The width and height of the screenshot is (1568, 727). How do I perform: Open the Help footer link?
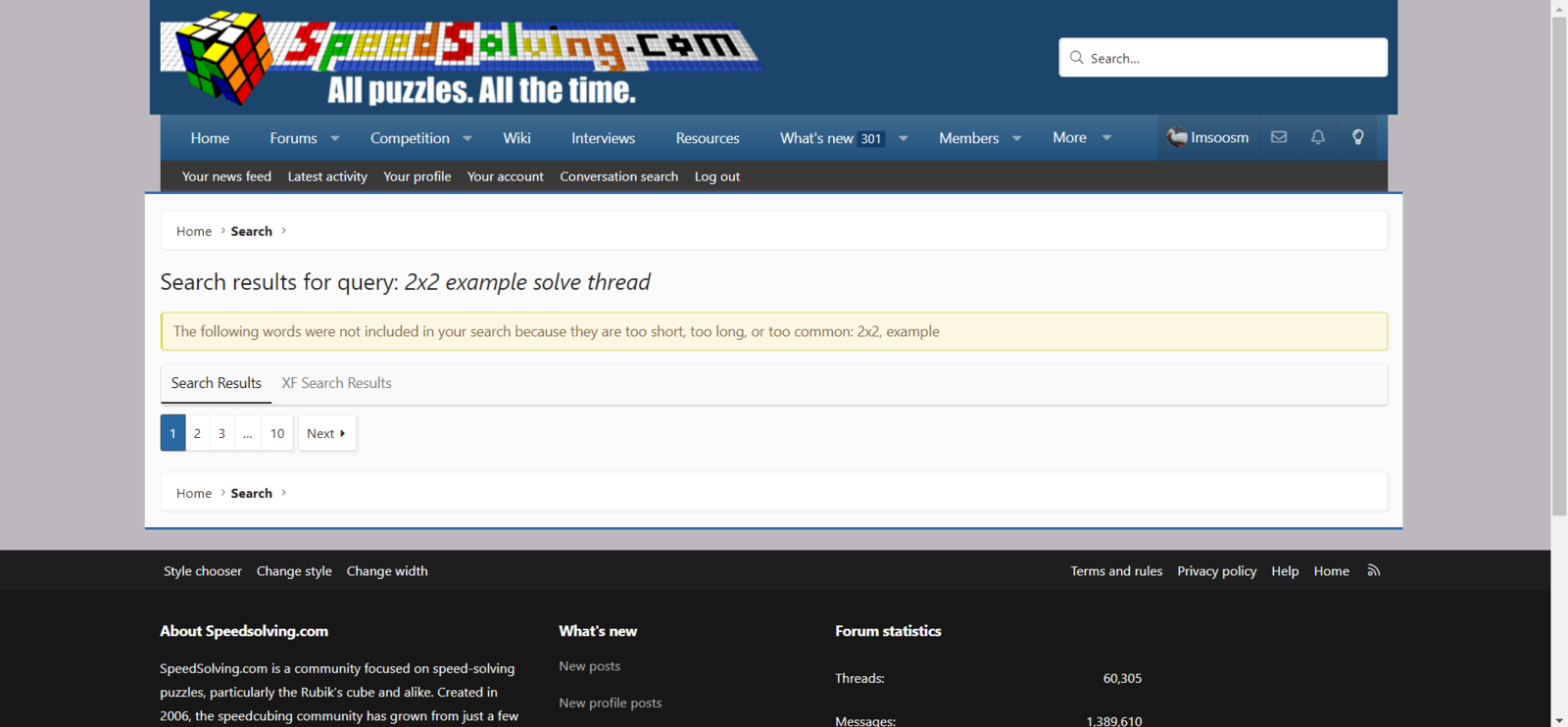(1285, 571)
